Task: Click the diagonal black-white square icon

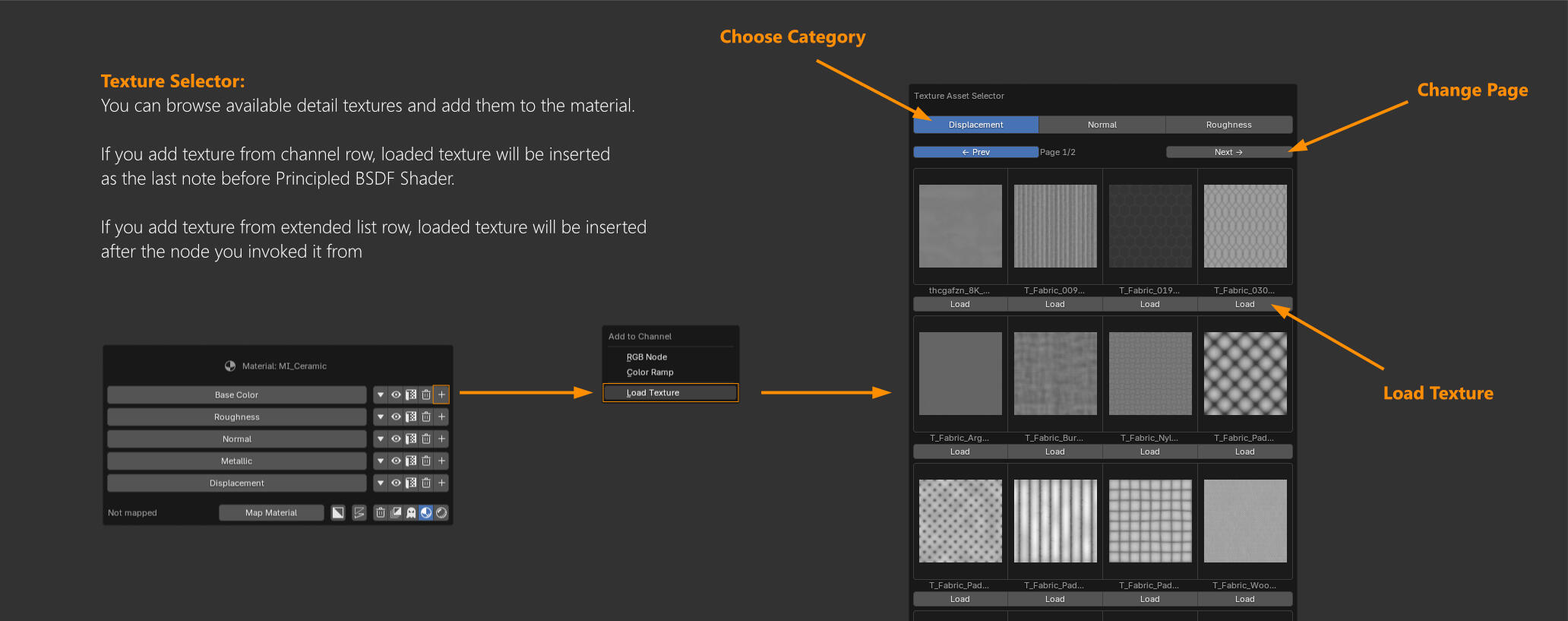Action: click(338, 513)
